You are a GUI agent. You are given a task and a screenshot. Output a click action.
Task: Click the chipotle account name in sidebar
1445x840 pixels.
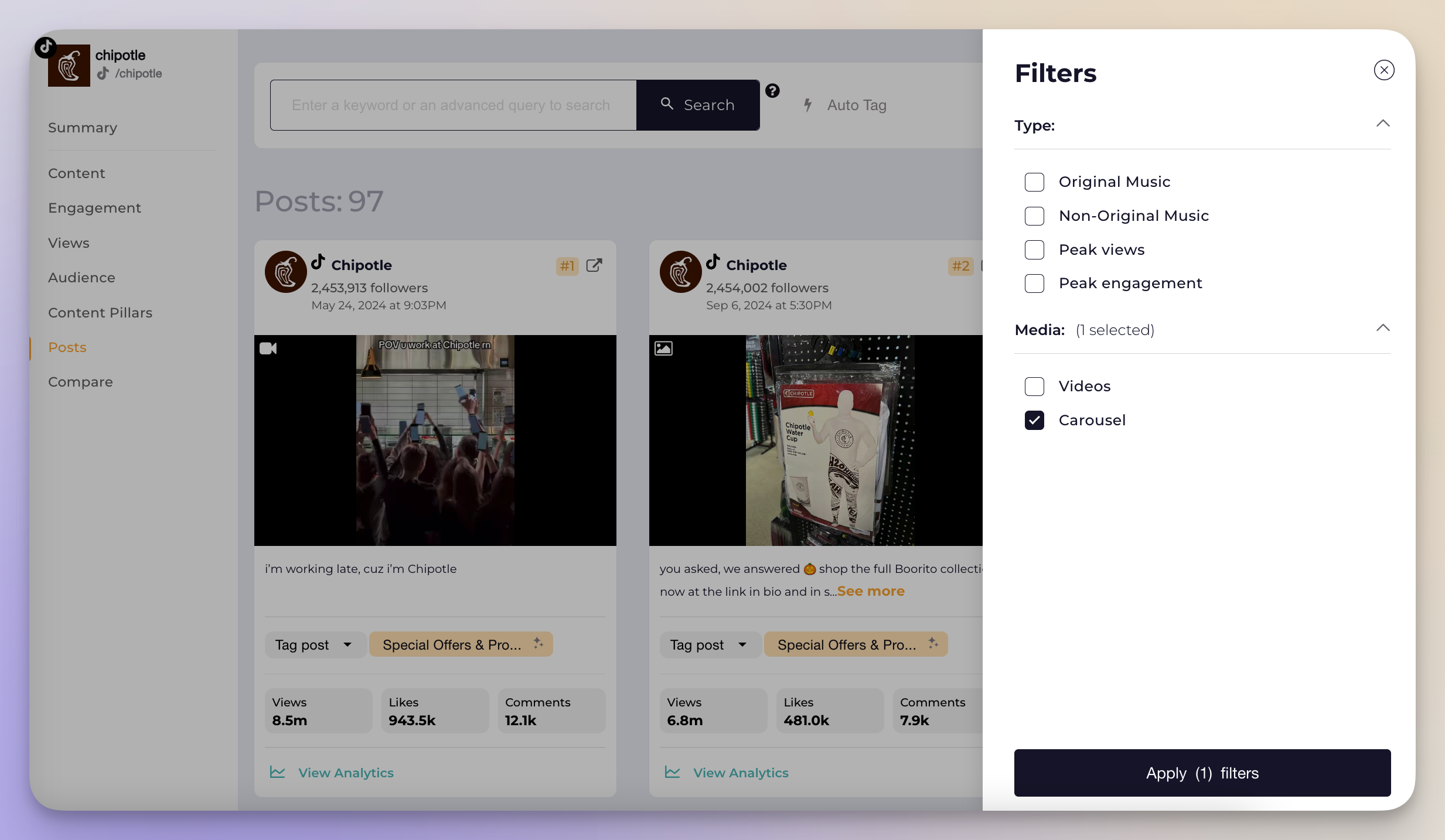pos(120,55)
